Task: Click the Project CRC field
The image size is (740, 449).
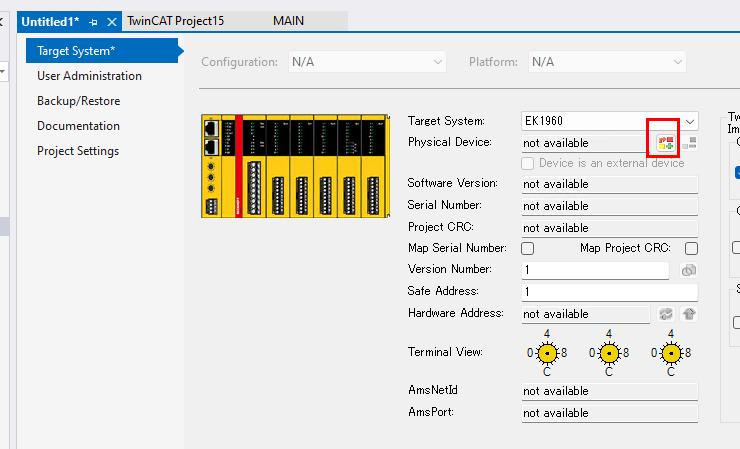Action: 610,228
